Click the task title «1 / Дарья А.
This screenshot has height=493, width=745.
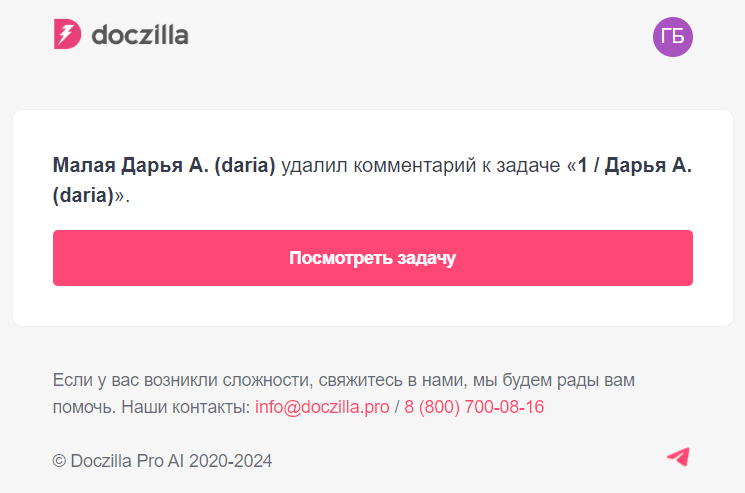(634, 166)
